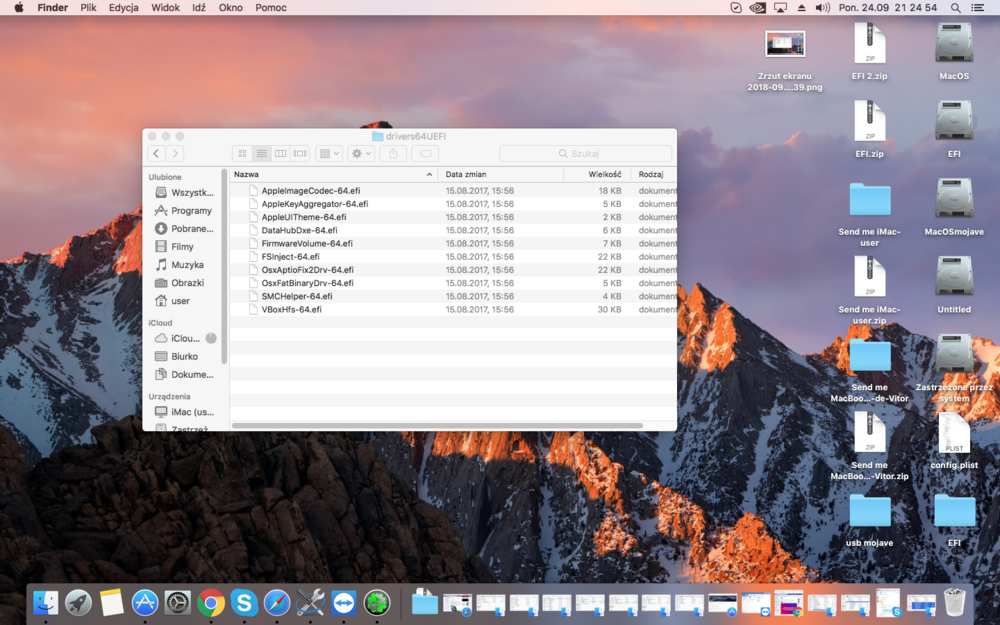Open the gear action menu

[x=361, y=153]
